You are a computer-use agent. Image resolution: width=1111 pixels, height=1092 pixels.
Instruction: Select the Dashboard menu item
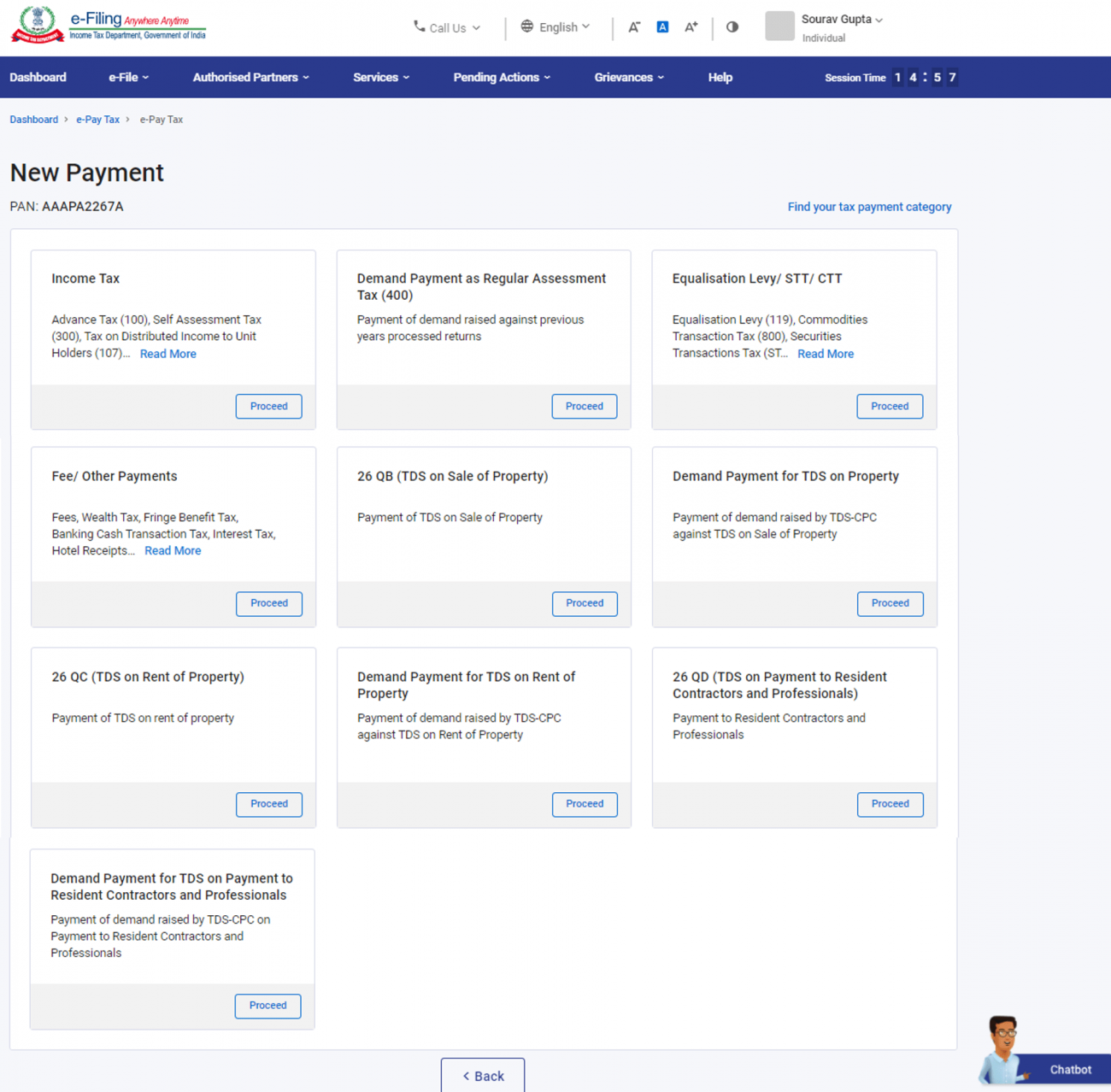(x=38, y=77)
